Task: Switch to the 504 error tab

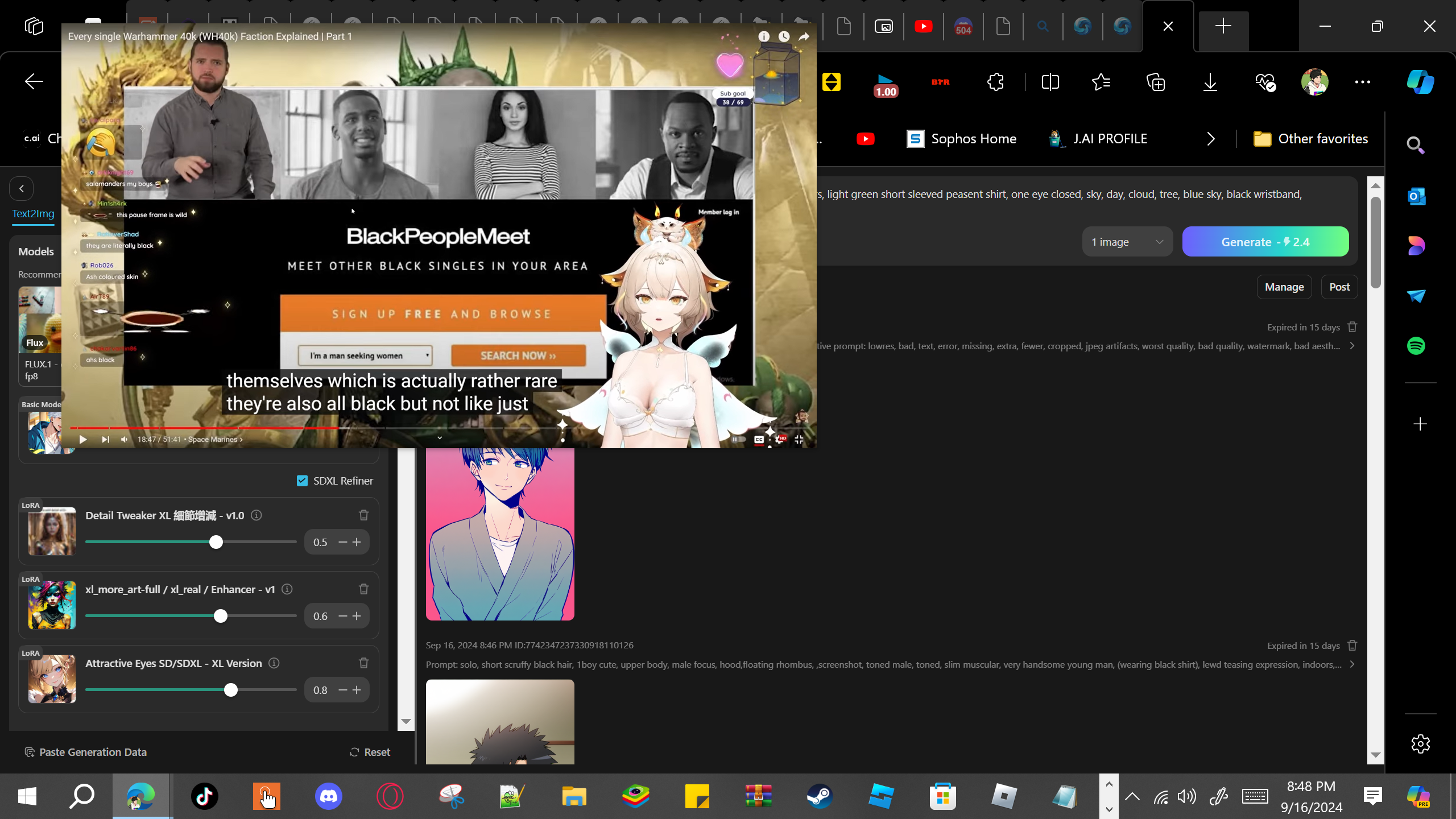Action: tap(963, 26)
